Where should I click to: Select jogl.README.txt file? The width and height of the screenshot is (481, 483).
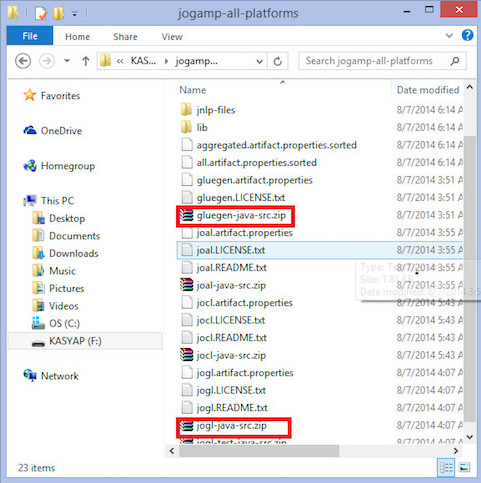232,408
